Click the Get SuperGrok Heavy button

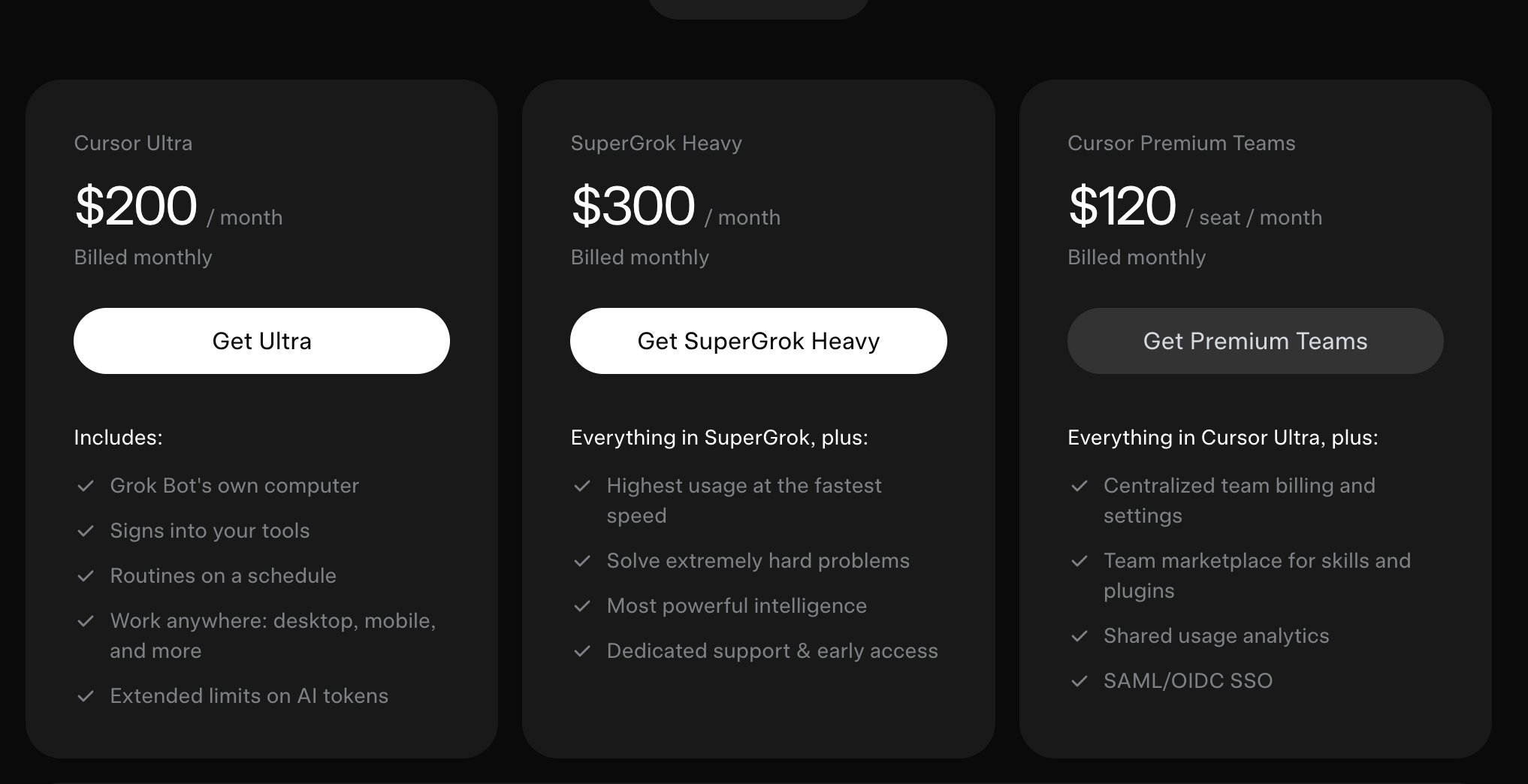(759, 341)
